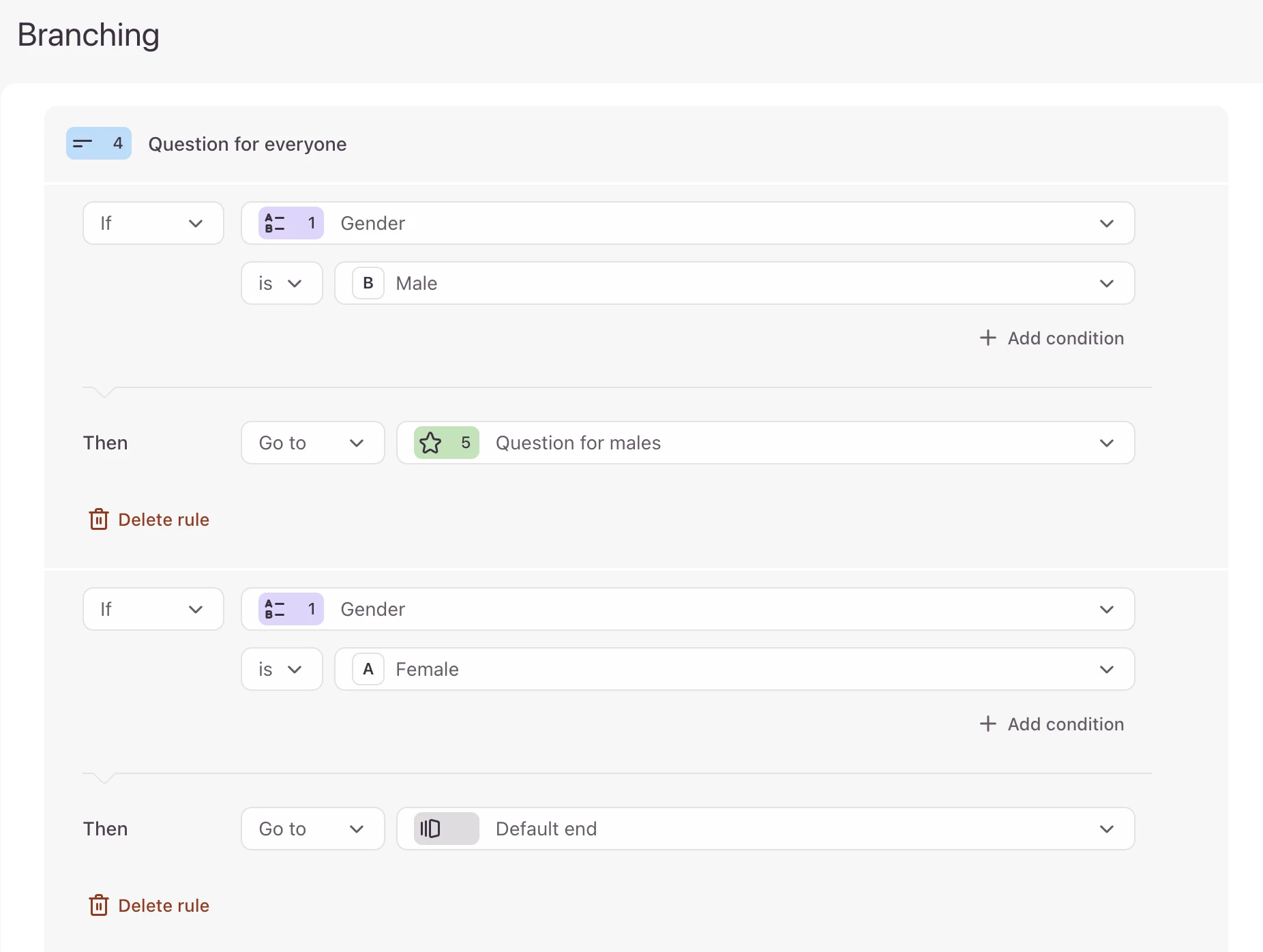Open the If dropdown in the Male rule

(x=153, y=223)
